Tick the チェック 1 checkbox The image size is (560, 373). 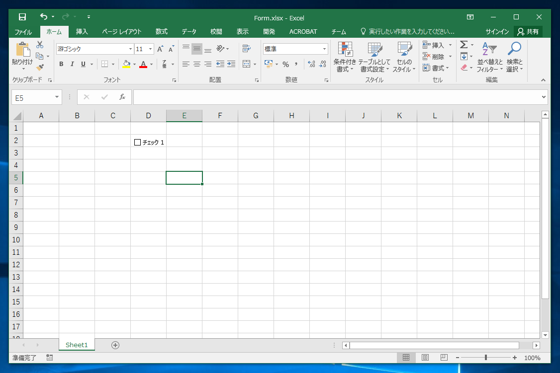coord(138,143)
